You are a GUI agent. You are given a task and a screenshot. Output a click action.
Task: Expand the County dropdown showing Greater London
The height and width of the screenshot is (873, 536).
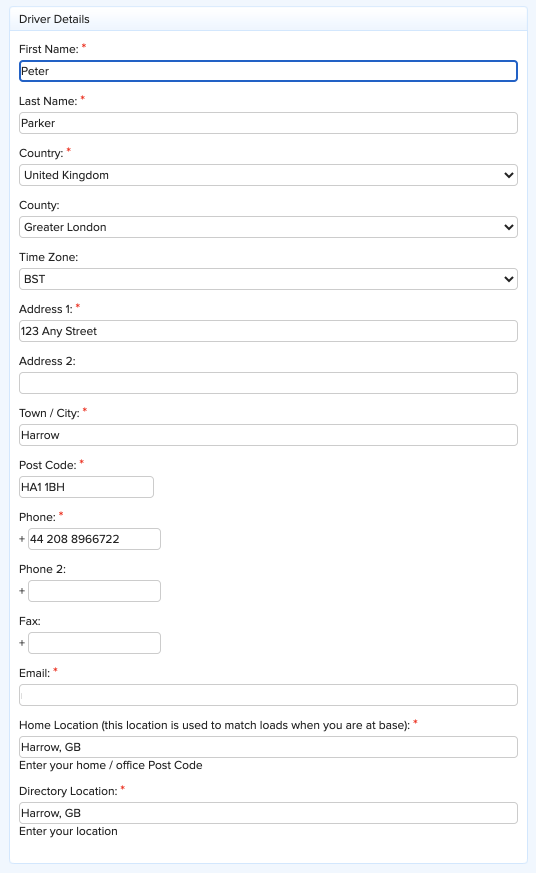(x=268, y=227)
